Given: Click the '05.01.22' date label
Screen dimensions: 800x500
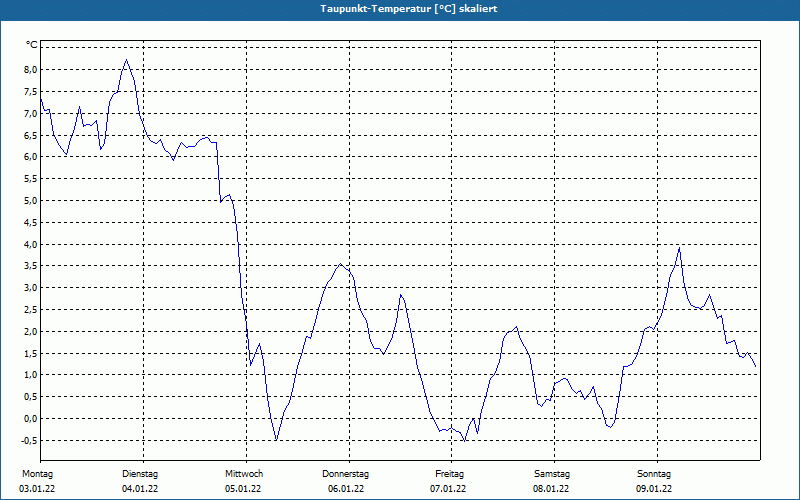Looking at the screenshot, I should 243,489.
